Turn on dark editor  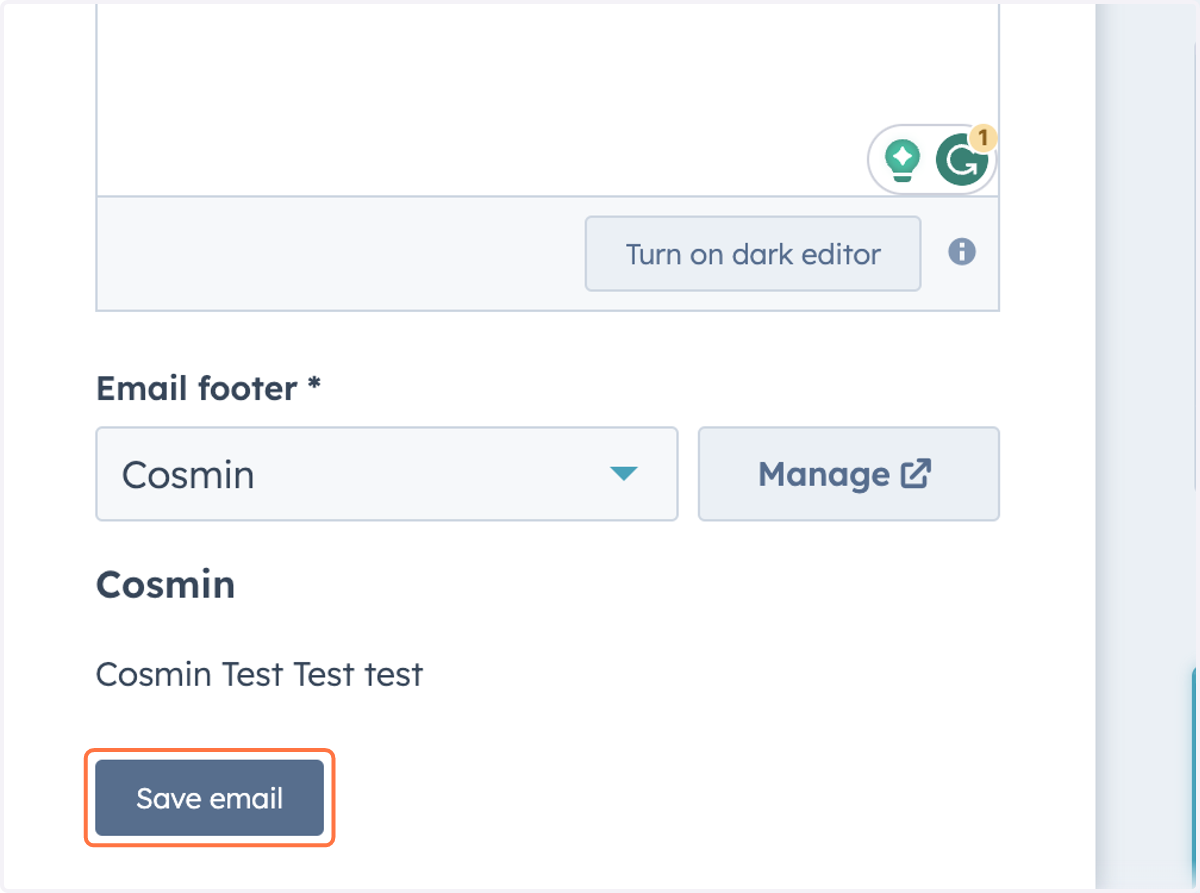coord(752,254)
